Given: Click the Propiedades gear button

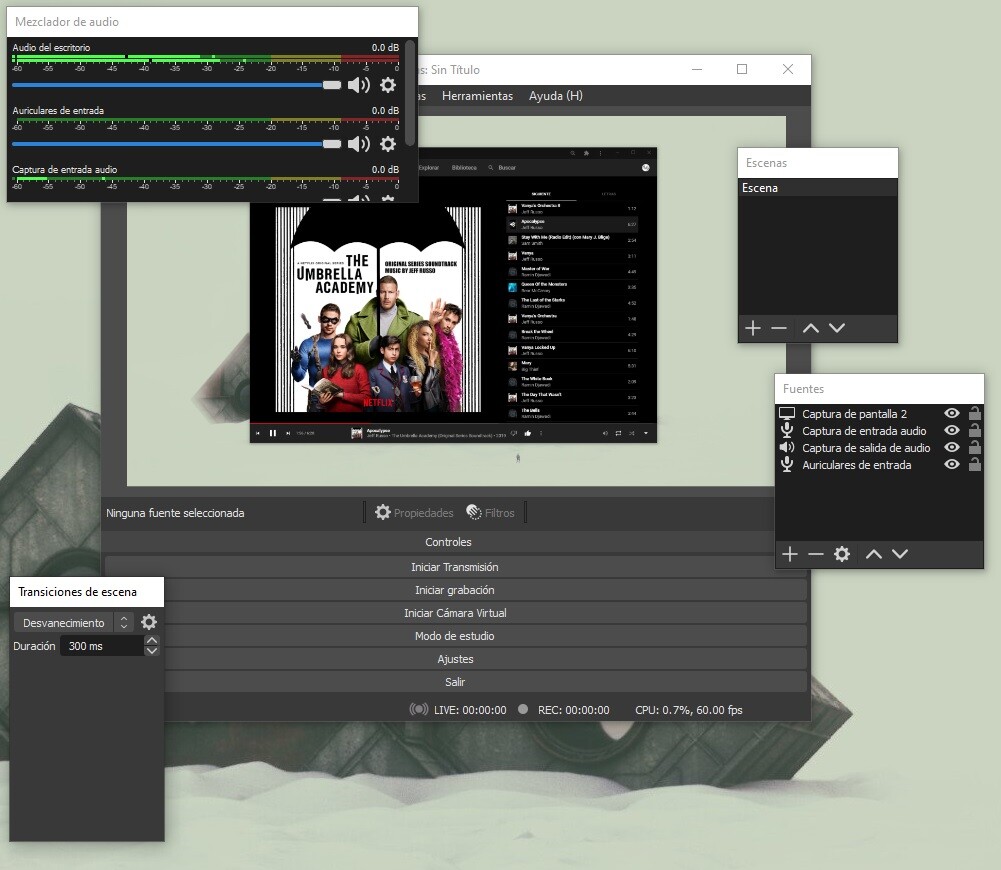Looking at the screenshot, I should [414, 513].
